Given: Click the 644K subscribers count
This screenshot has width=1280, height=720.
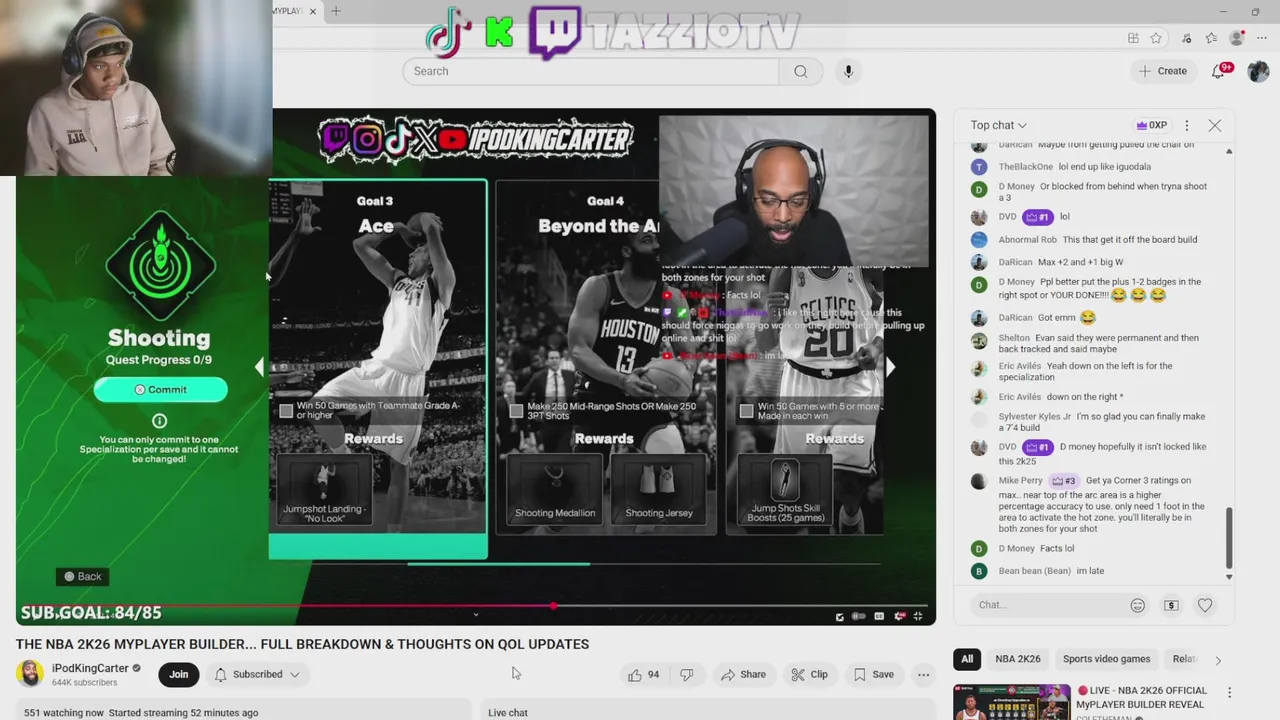Looking at the screenshot, I should [85, 683].
